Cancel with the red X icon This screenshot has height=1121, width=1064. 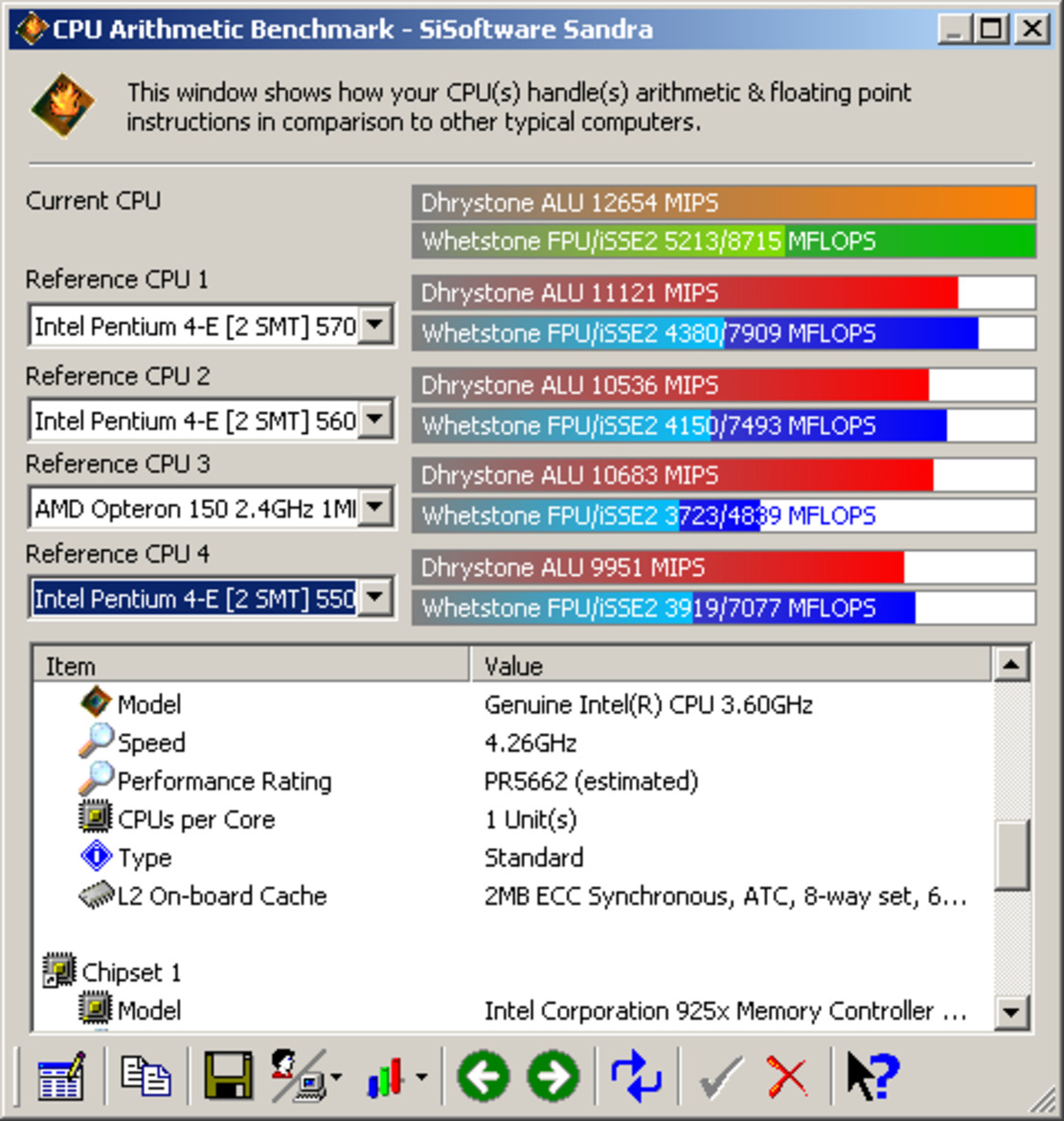click(787, 1077)
